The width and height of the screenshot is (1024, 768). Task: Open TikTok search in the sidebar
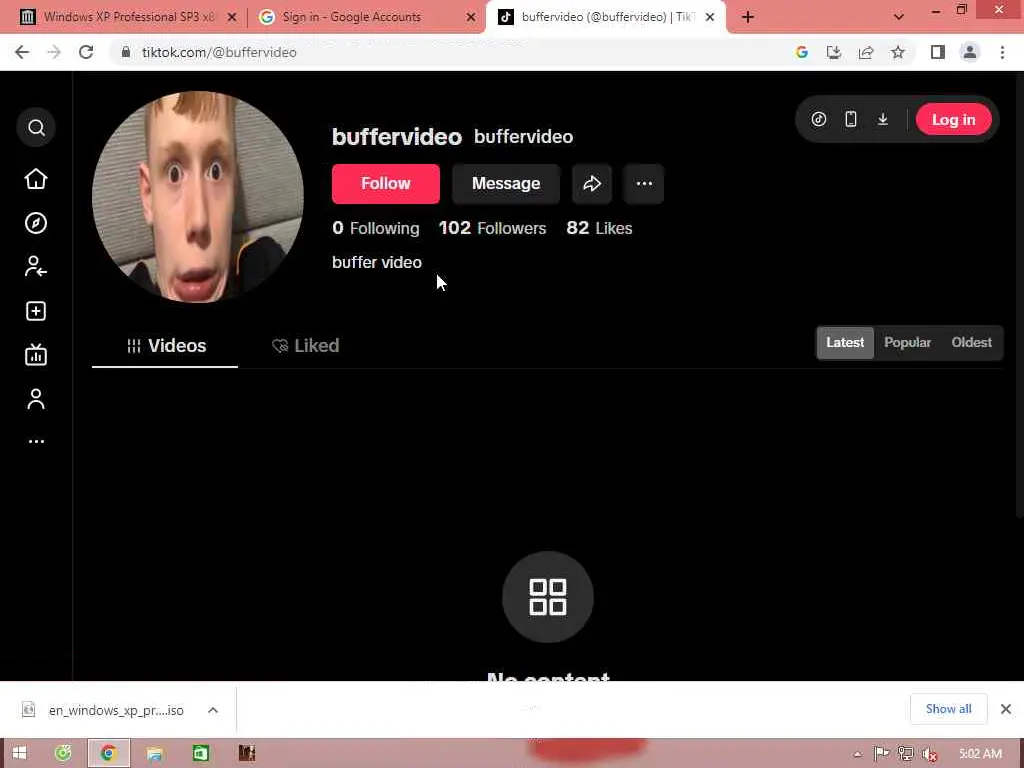36,127
